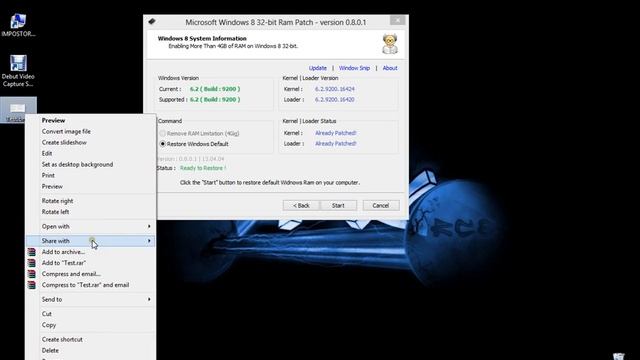Click the < Back button
Image resolution: width=640 pixels, height=360 pixels.
pos(301,206)
